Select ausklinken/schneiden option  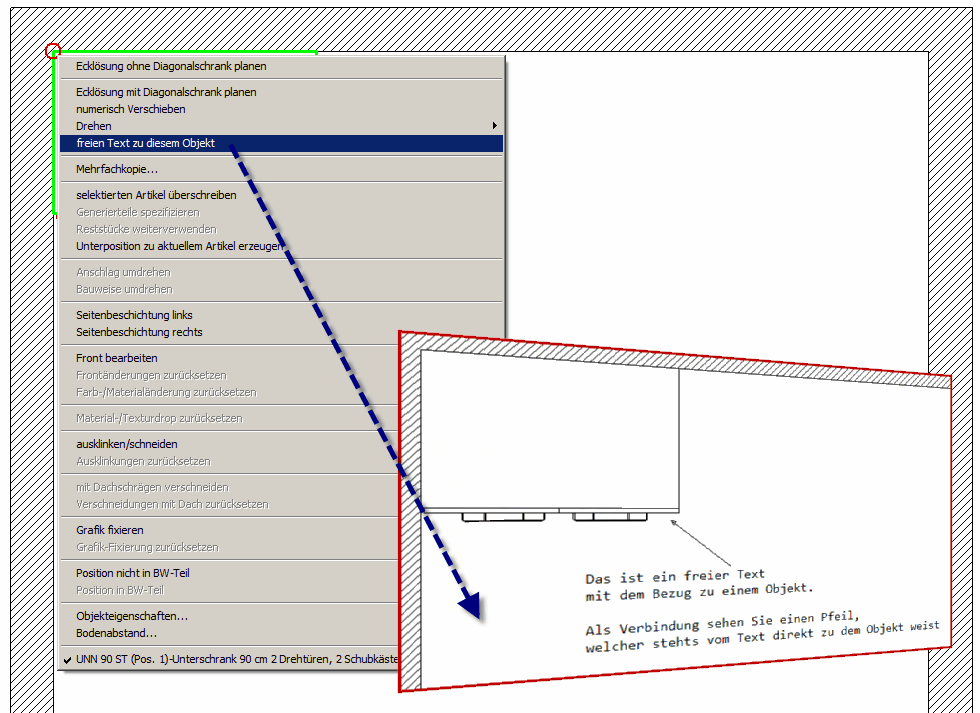coord(126,444)
